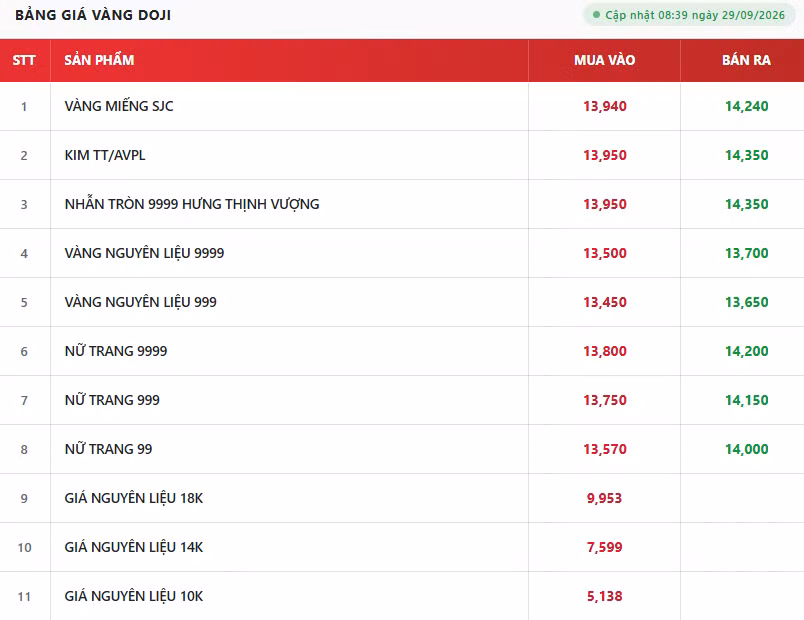Click row number 9 in STT column

tap(24, 498)
